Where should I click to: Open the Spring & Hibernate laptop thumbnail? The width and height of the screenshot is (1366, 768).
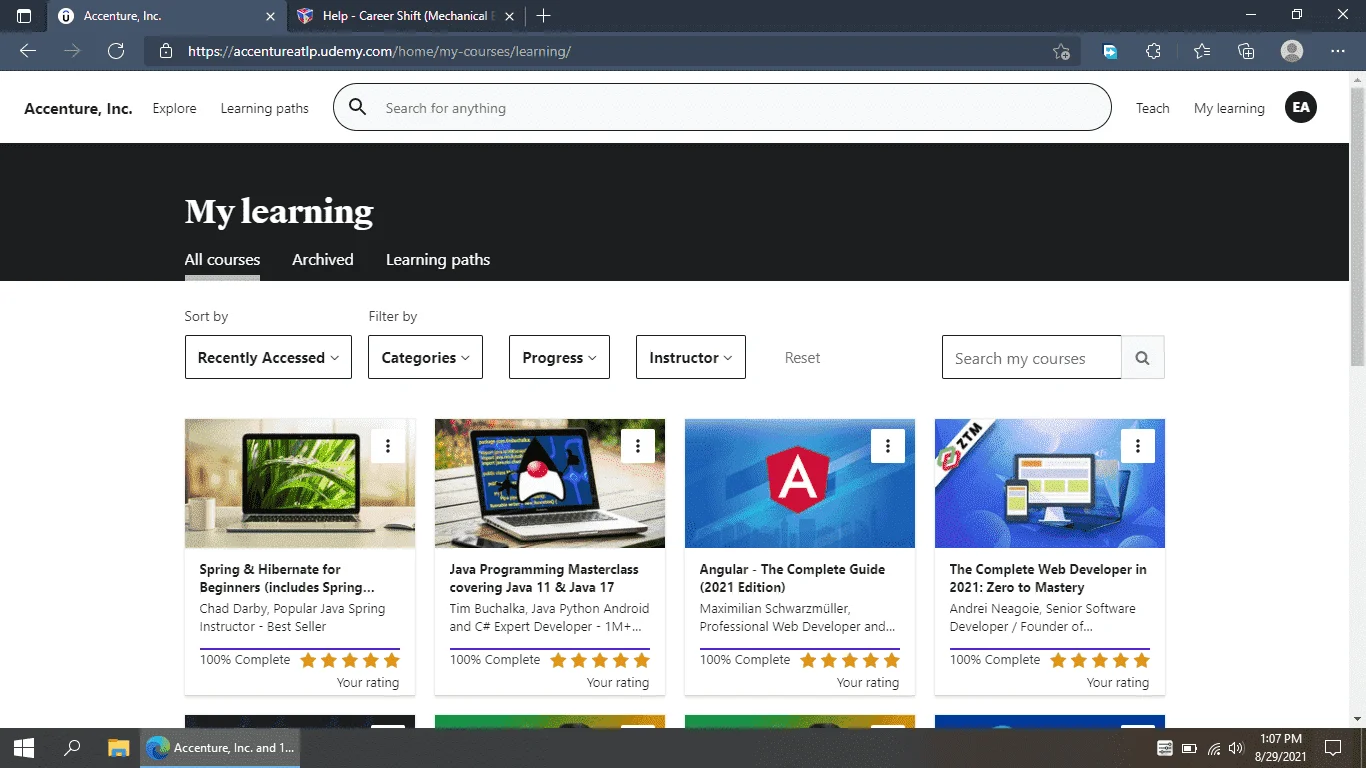[300, 483]
